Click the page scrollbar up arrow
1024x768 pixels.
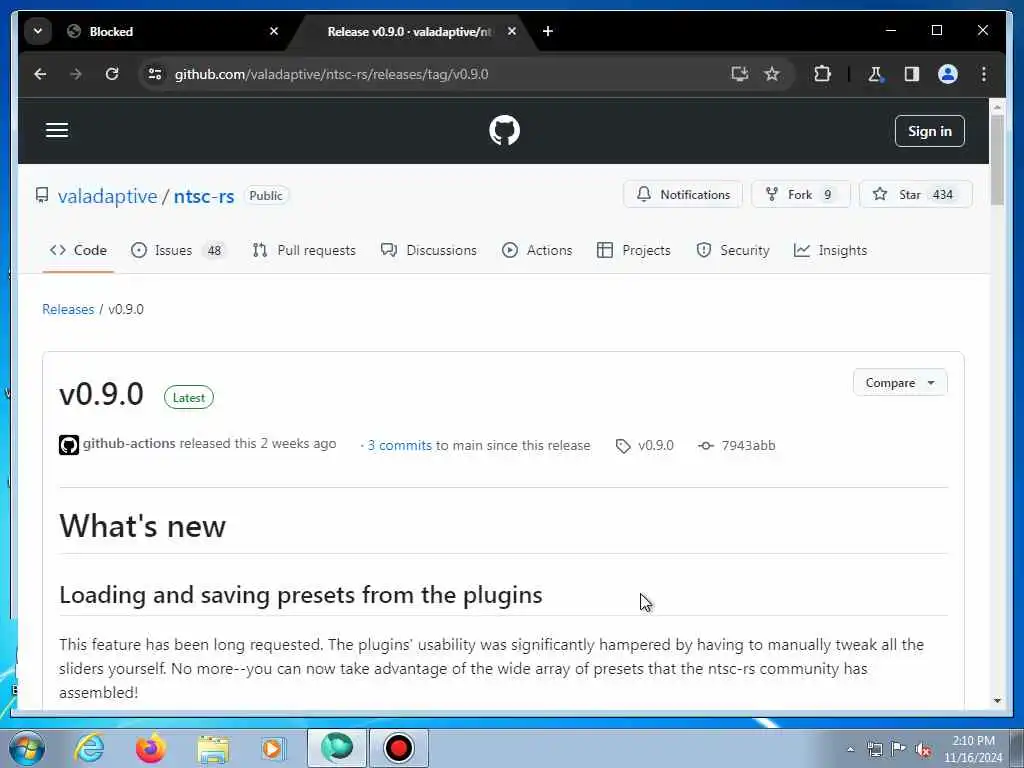coord(997,106)
